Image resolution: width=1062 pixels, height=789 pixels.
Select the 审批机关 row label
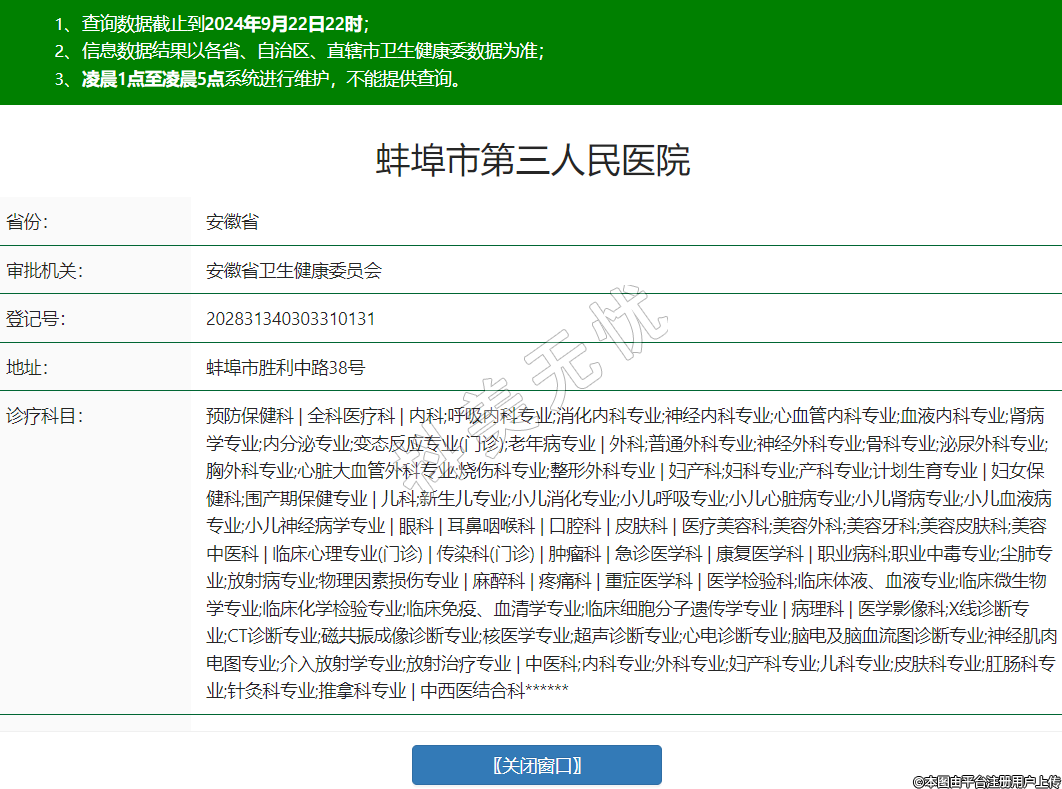(43, 270)
